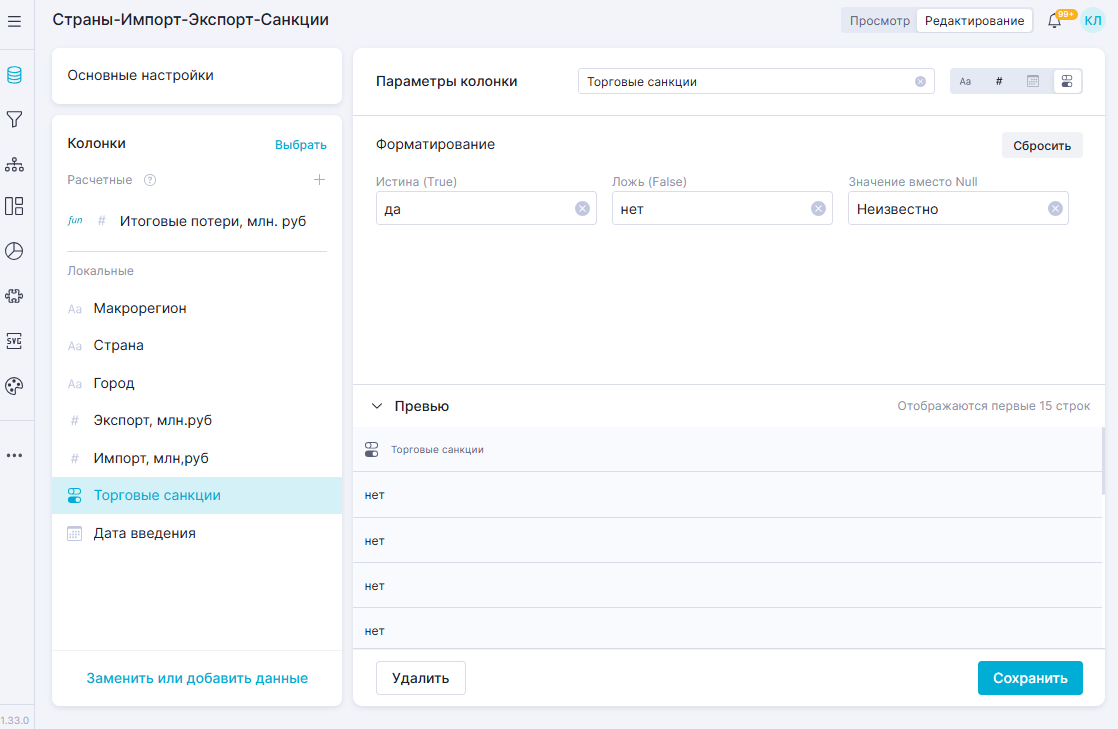1118x729 pixels.
Task: Switch column type to text (Aa)
Action: coord(965,82)
